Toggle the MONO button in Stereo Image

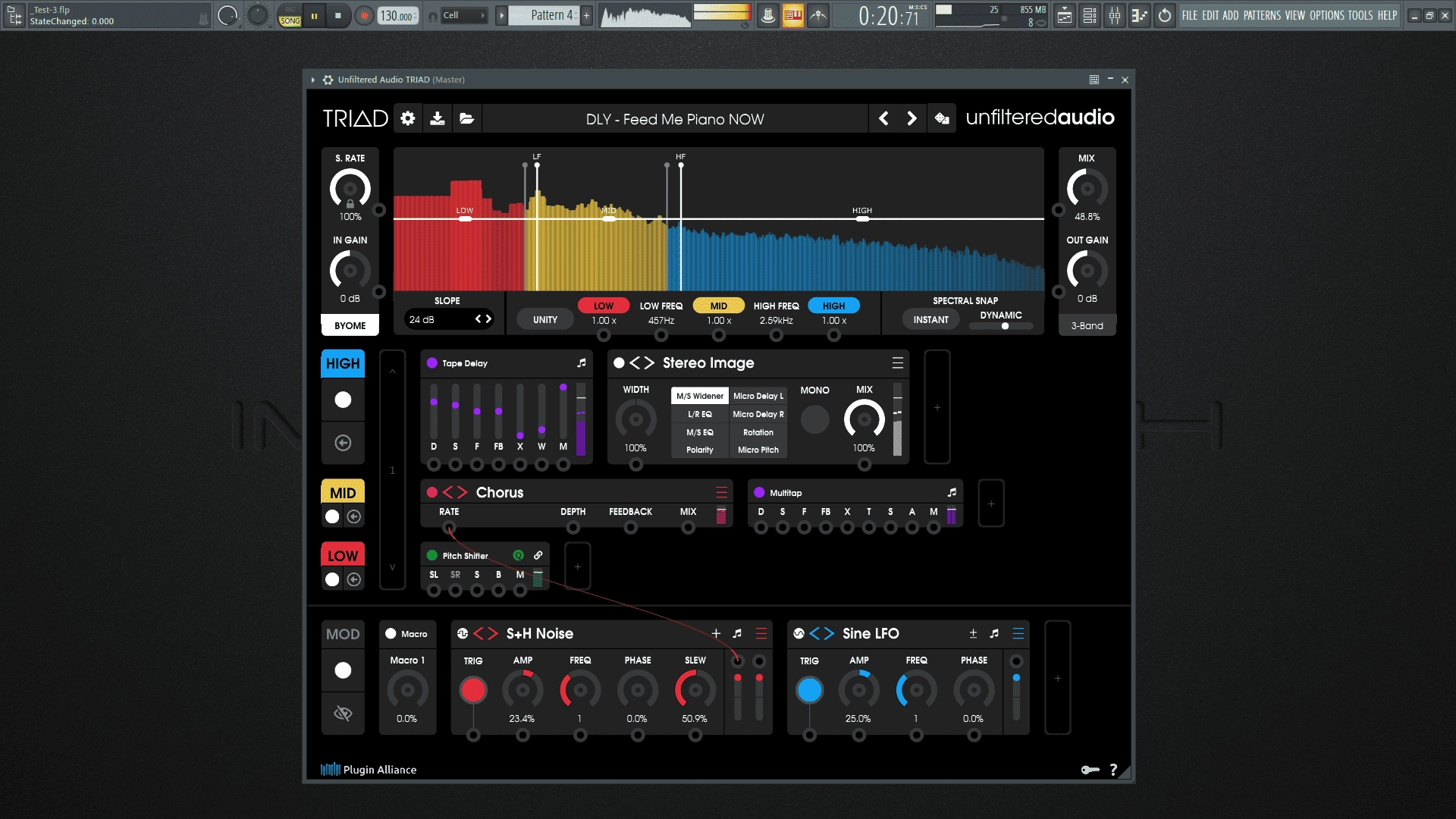click(x=815, y=419)
